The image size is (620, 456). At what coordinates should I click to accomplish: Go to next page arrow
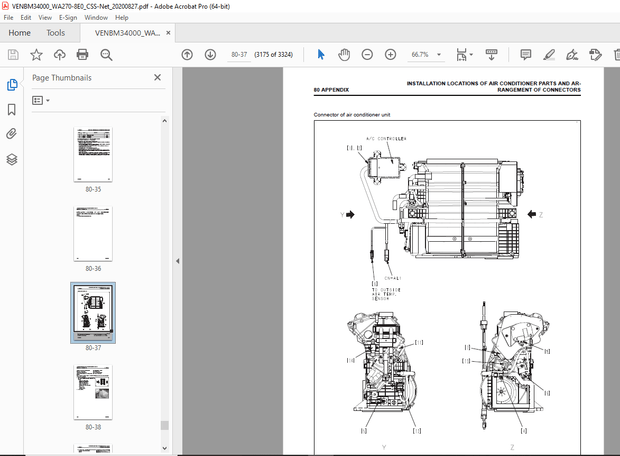coord(210,55)
